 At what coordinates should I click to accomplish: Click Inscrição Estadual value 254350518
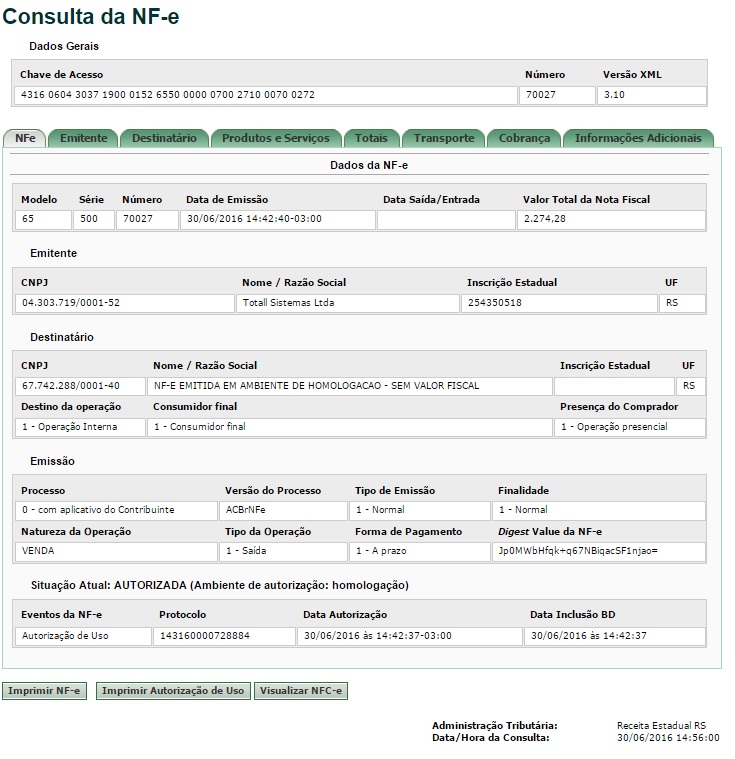click(x=559, y=303)
